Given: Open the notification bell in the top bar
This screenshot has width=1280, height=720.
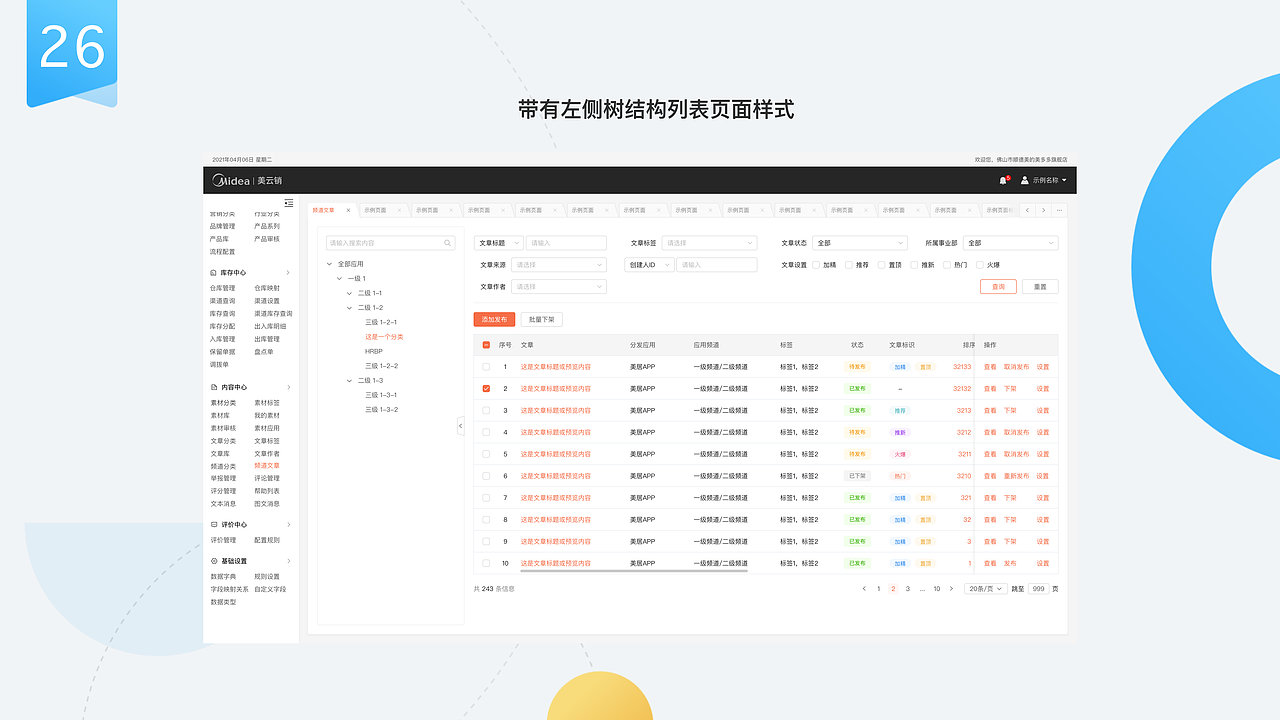Looking at the screenshot, I should (1002, 179).
